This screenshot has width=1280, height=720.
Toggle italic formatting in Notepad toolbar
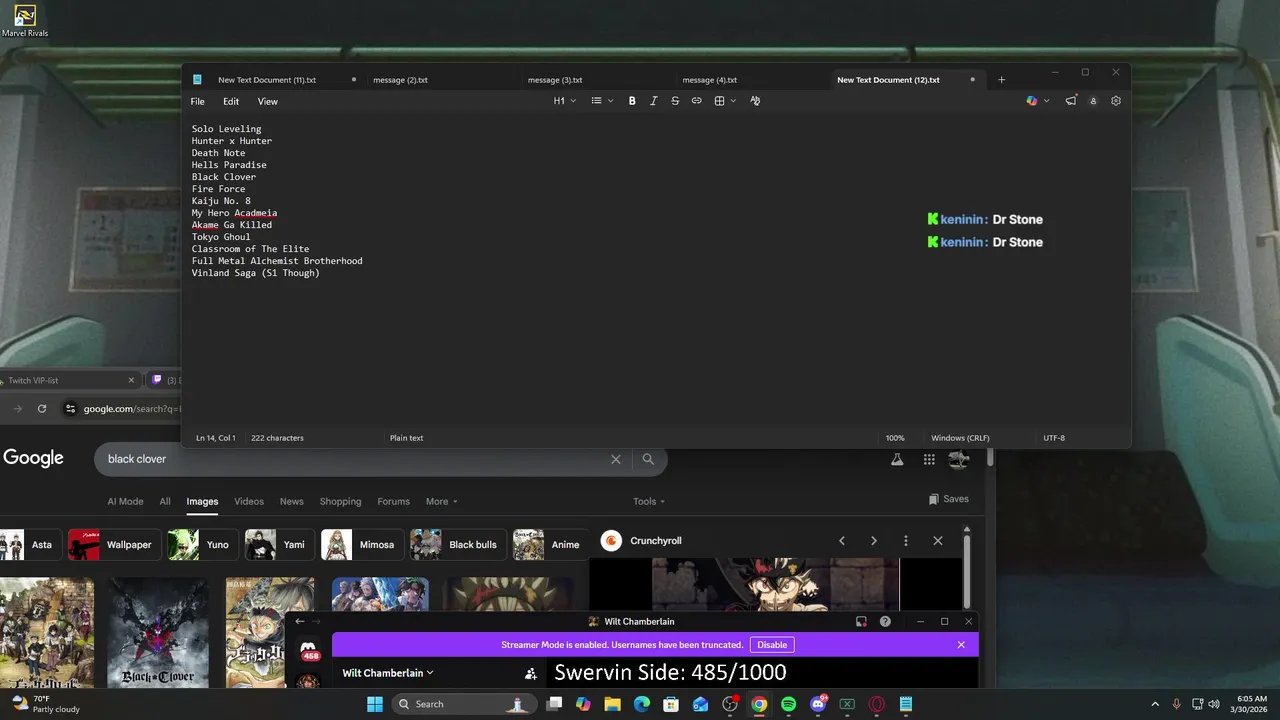pyautogui.click(x=654, y=101)
